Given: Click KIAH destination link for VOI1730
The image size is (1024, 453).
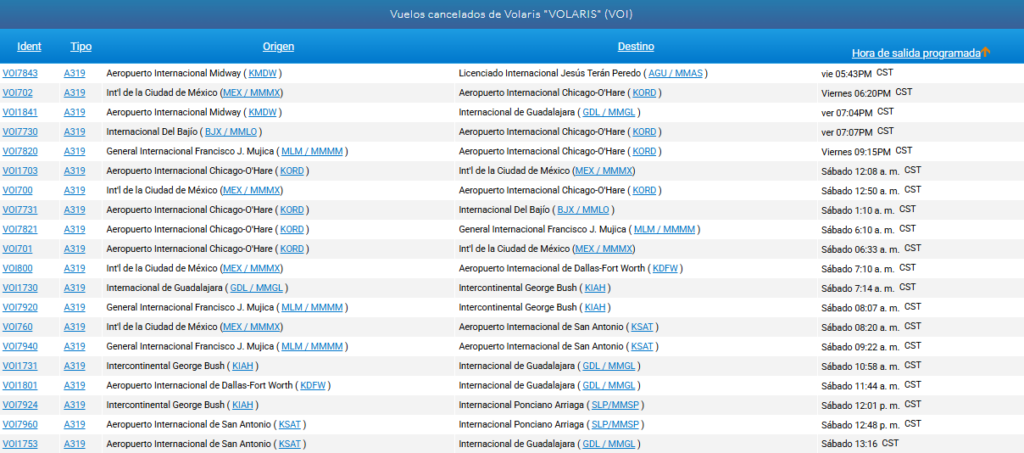Looking at the screenshot, I should pyautogui.click(x=595, y=288).
